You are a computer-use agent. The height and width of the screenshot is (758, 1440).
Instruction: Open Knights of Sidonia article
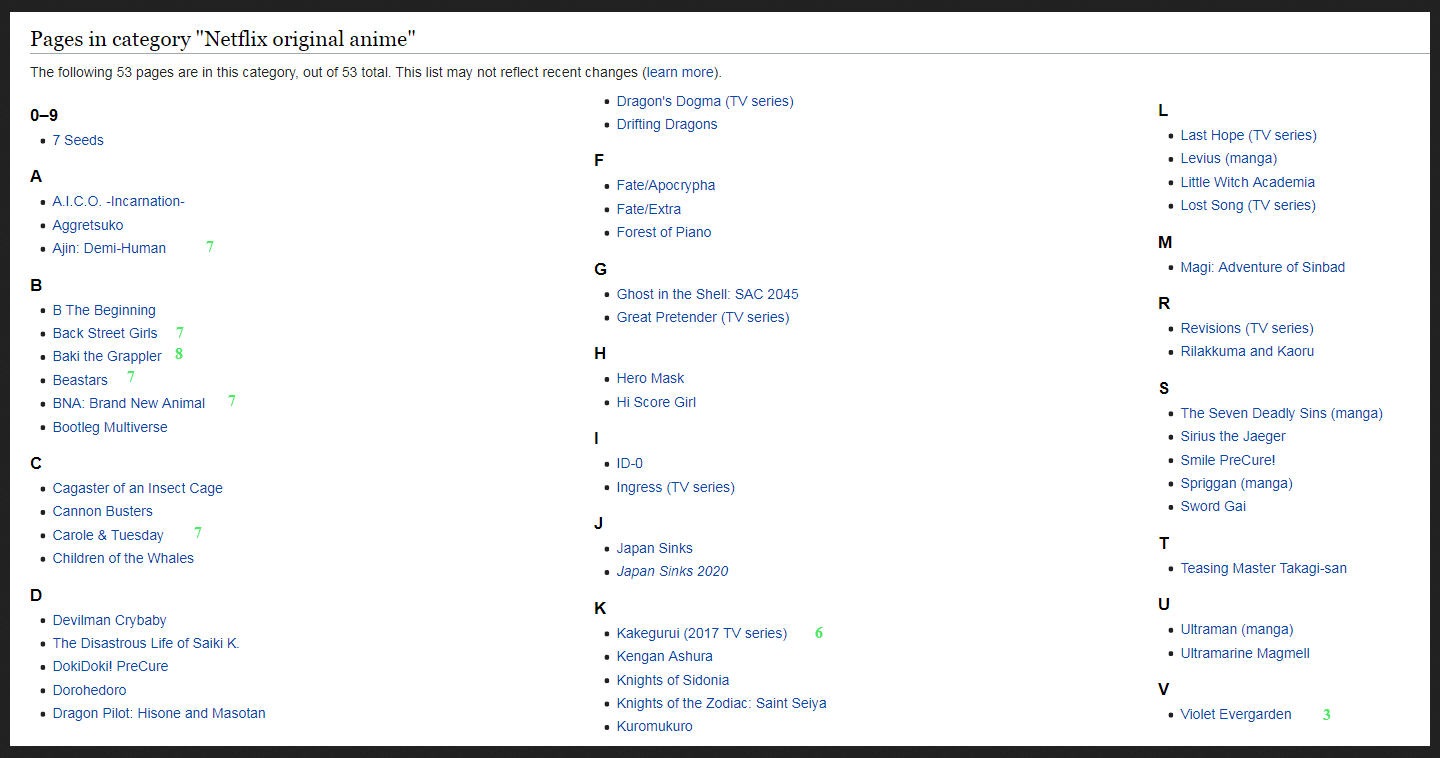[673, 680]
